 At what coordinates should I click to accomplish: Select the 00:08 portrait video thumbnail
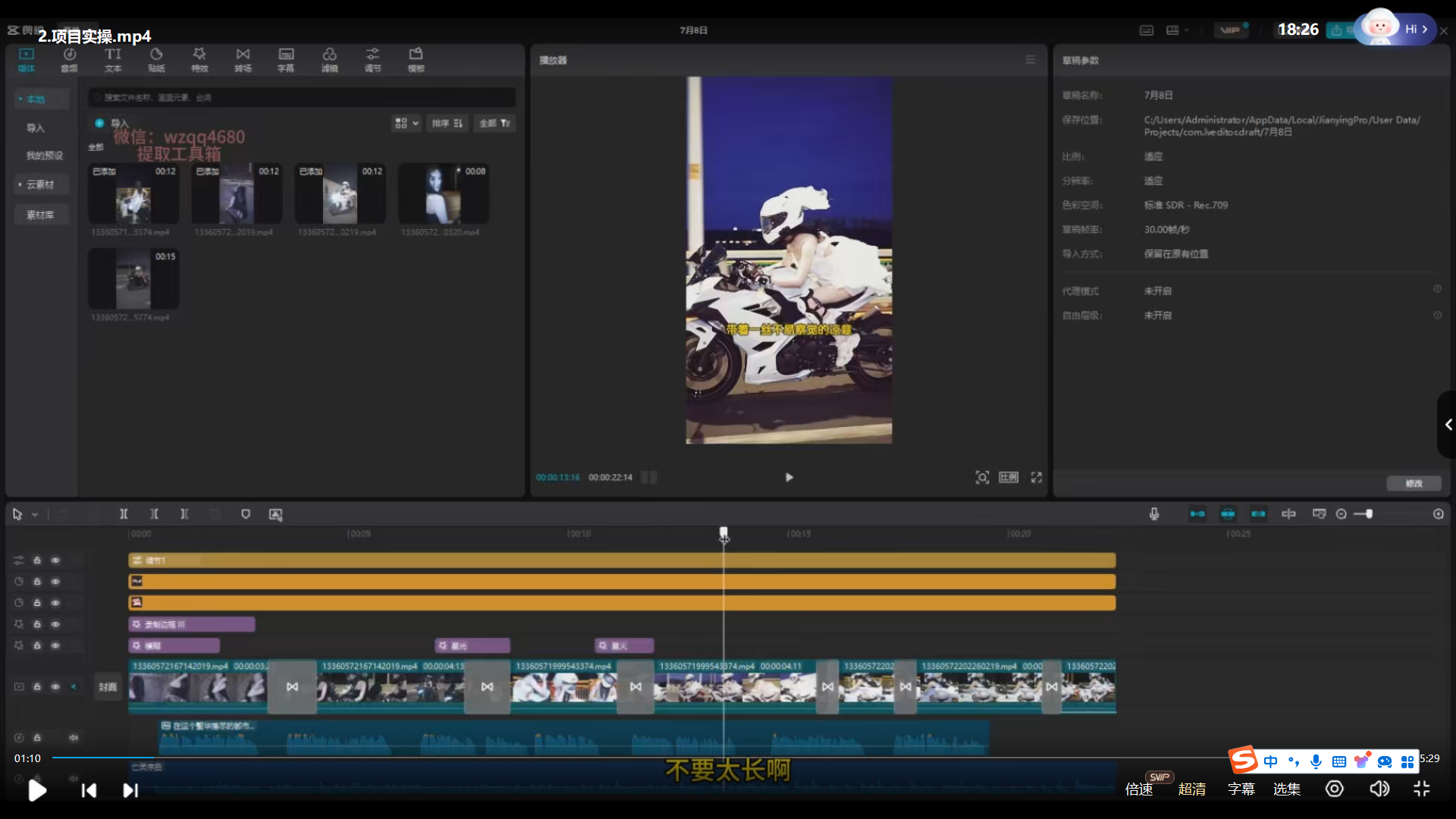coord(444,193)
